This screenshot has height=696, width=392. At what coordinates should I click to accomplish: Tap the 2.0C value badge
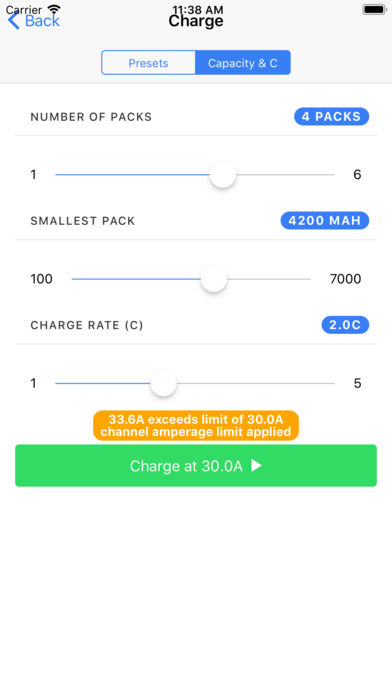pyautogui.click(x=345, y=325)
